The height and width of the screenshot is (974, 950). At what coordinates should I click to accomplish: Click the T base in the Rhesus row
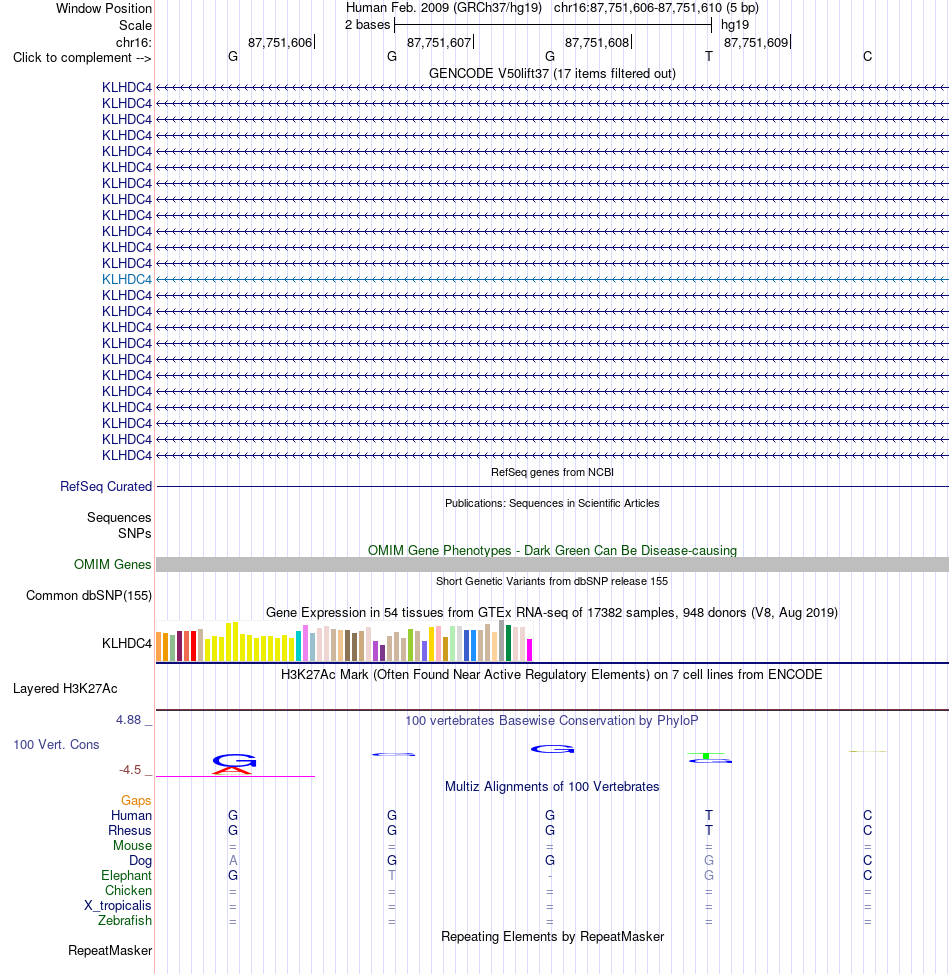pos(708,830)
